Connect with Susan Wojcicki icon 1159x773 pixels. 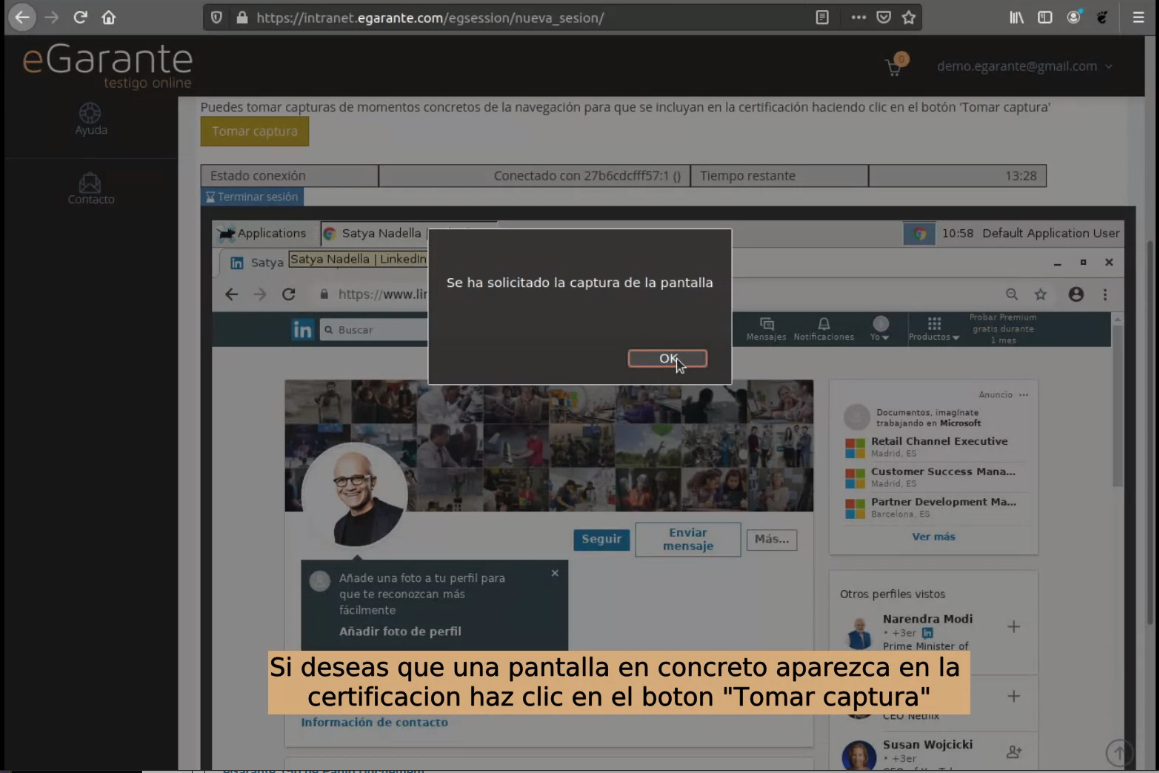point(1013,752)
